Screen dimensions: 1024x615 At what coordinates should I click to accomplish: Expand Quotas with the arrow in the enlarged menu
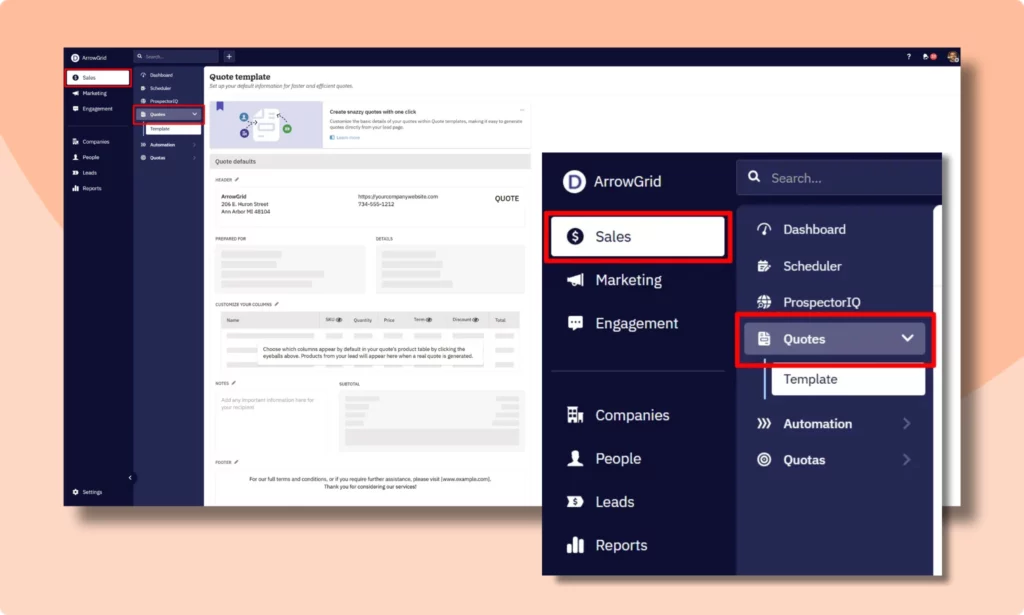[x=907, y=460]
